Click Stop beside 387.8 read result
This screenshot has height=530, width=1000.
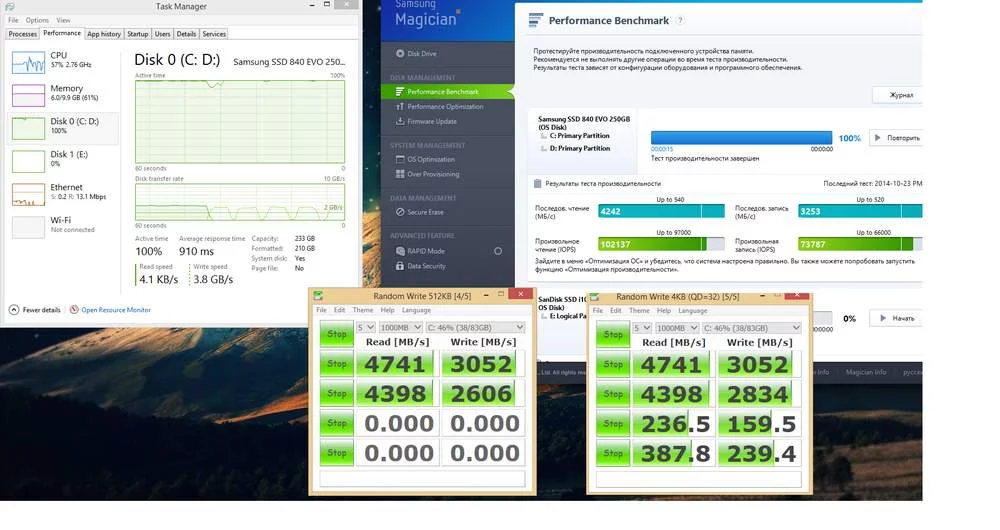613,453
